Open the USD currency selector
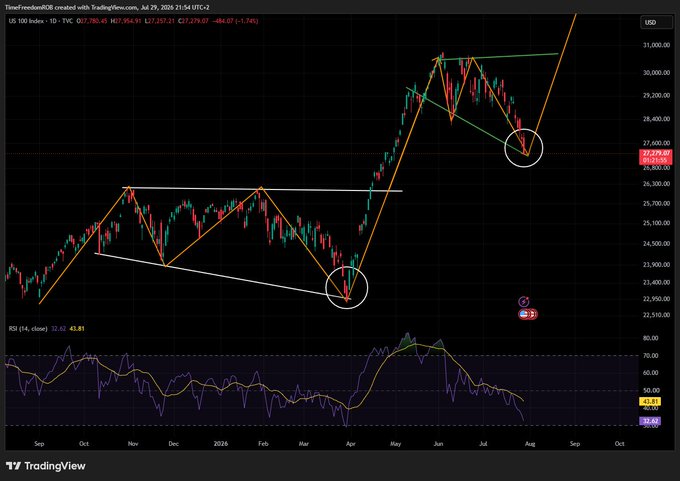The width and height of the screenshot is (680, 481). pyautogui.click(x=656, y=22)
